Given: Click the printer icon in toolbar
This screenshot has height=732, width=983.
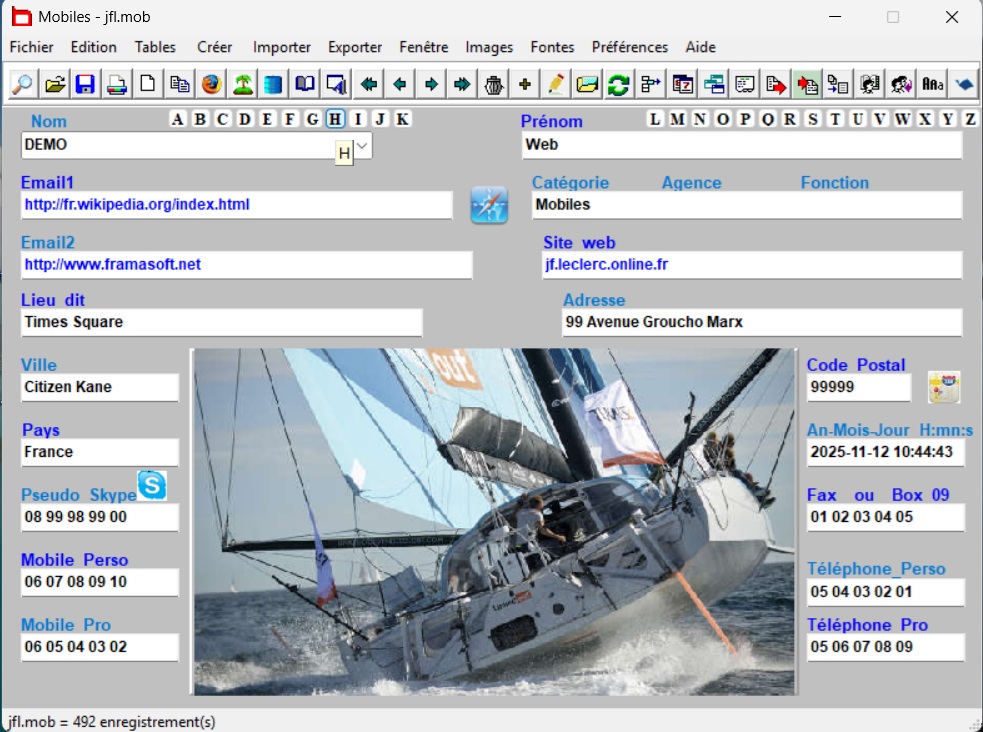Looking at the screenshot, I should (x=117, y=84).
